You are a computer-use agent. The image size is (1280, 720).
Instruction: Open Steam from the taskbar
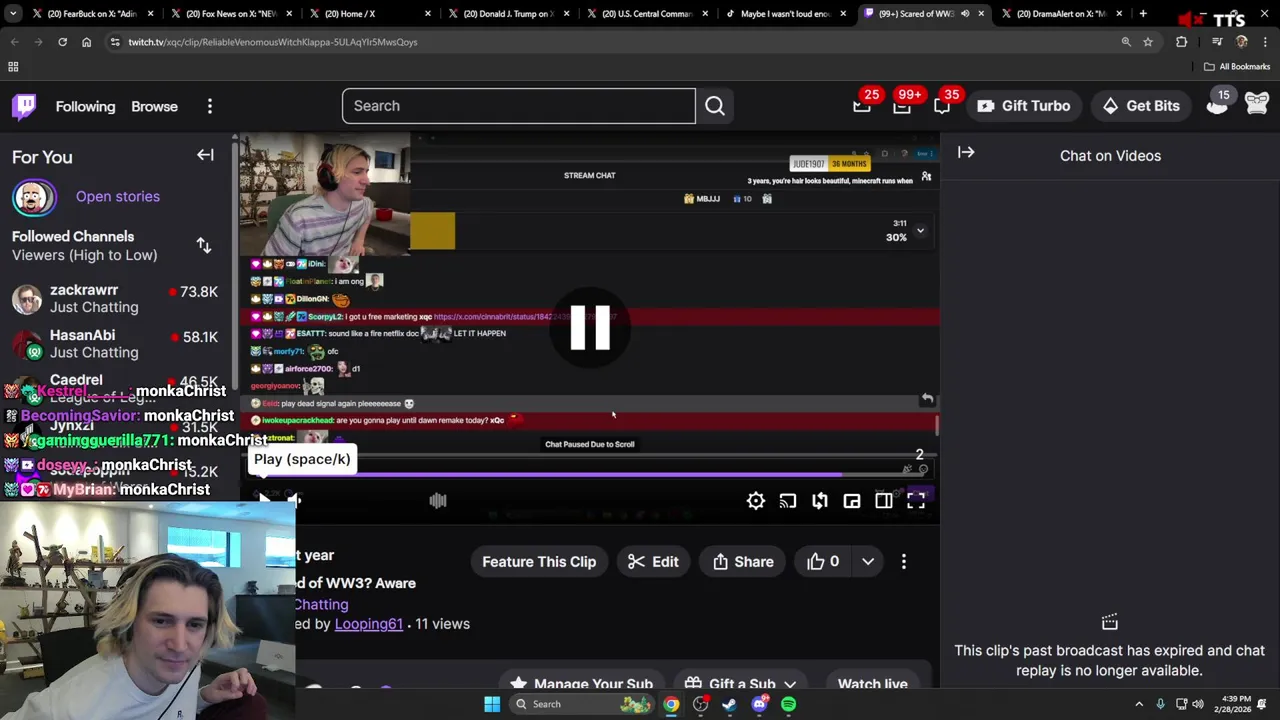tap(730, 704)
